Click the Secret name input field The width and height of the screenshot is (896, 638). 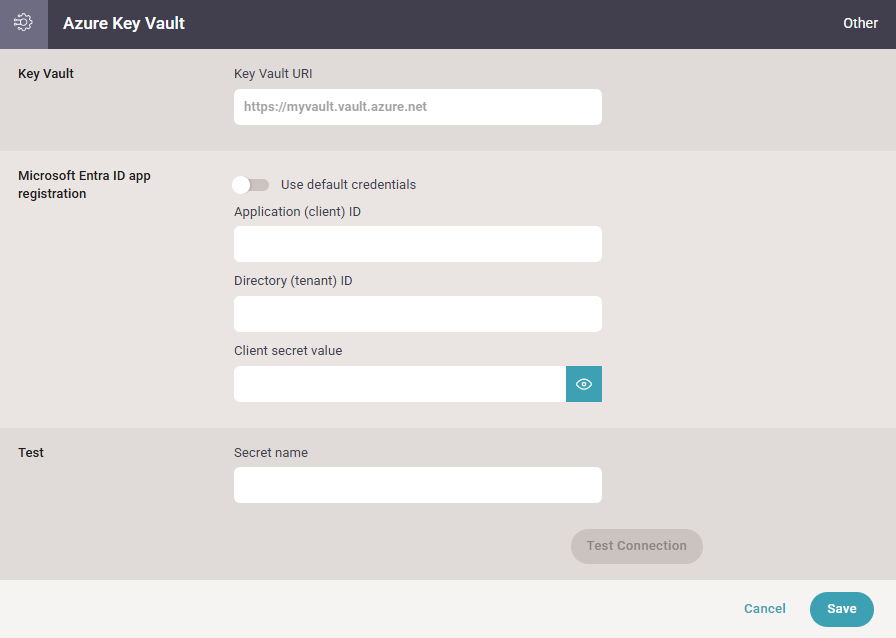(418, 485)
